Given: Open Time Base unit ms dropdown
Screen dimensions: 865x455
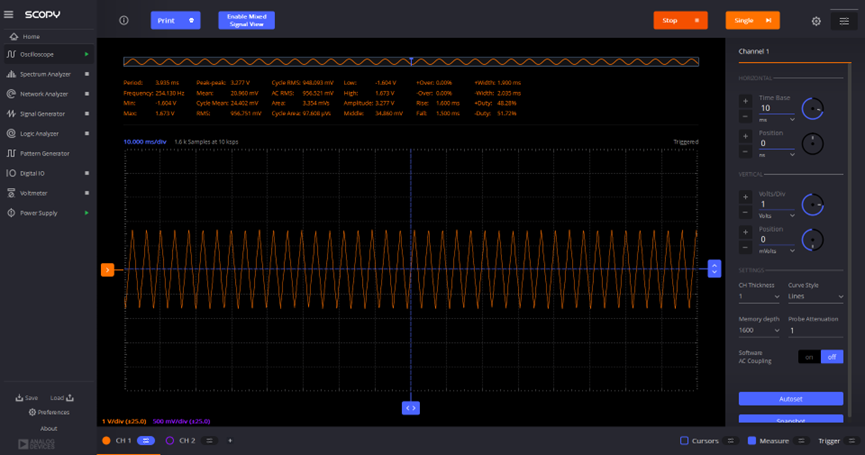Looking at the screenshot, I should (x=776, y=120).
